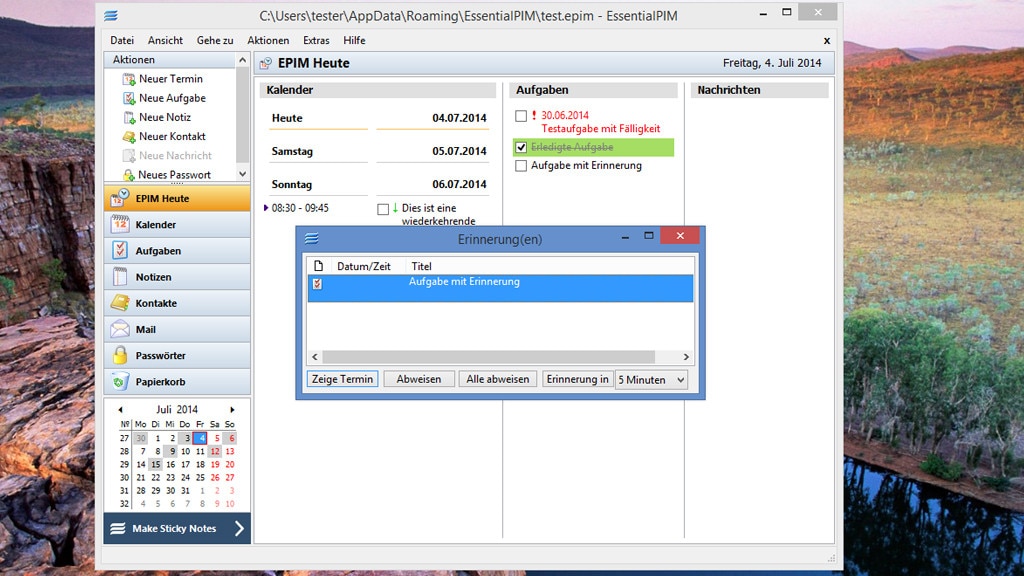Click the task icon in the reminder row
1024x576 pixels.
[317, 283]
